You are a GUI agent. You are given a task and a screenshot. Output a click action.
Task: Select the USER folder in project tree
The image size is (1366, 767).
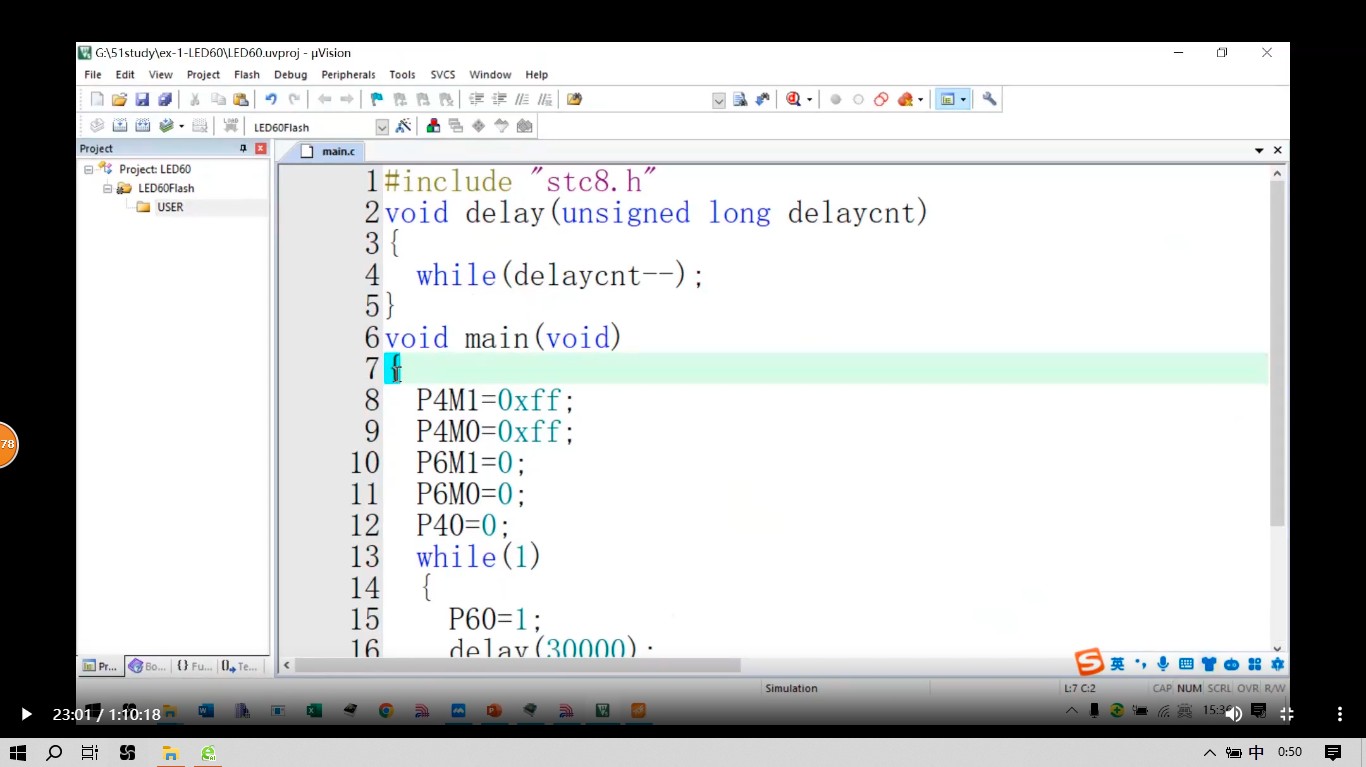169,207
